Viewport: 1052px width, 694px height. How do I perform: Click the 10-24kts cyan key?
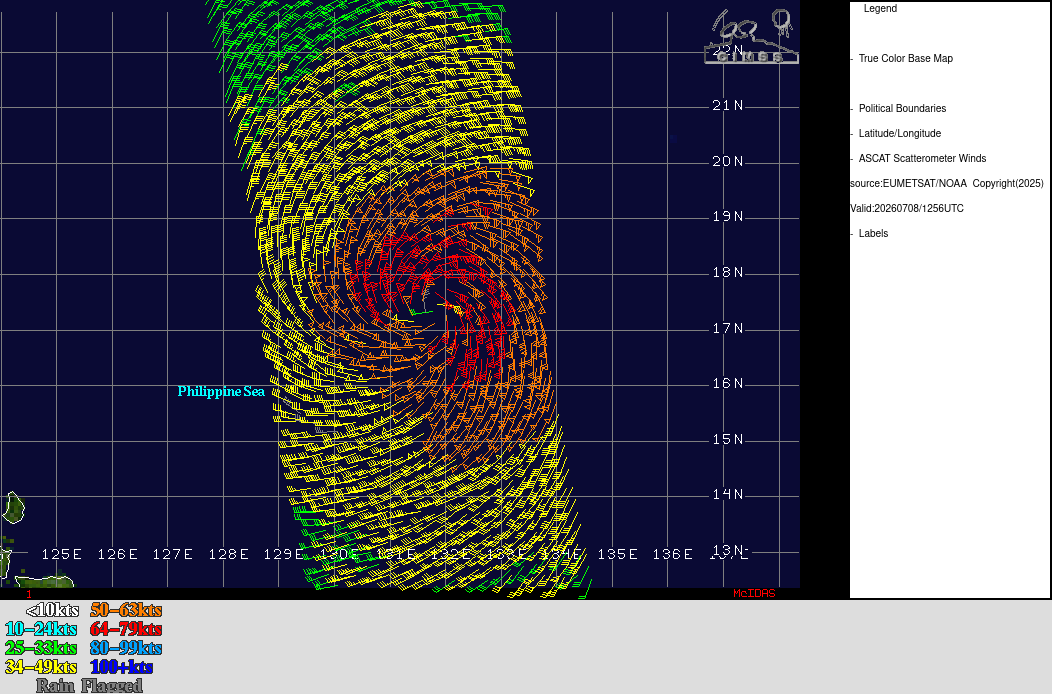(x=41, y=629)
